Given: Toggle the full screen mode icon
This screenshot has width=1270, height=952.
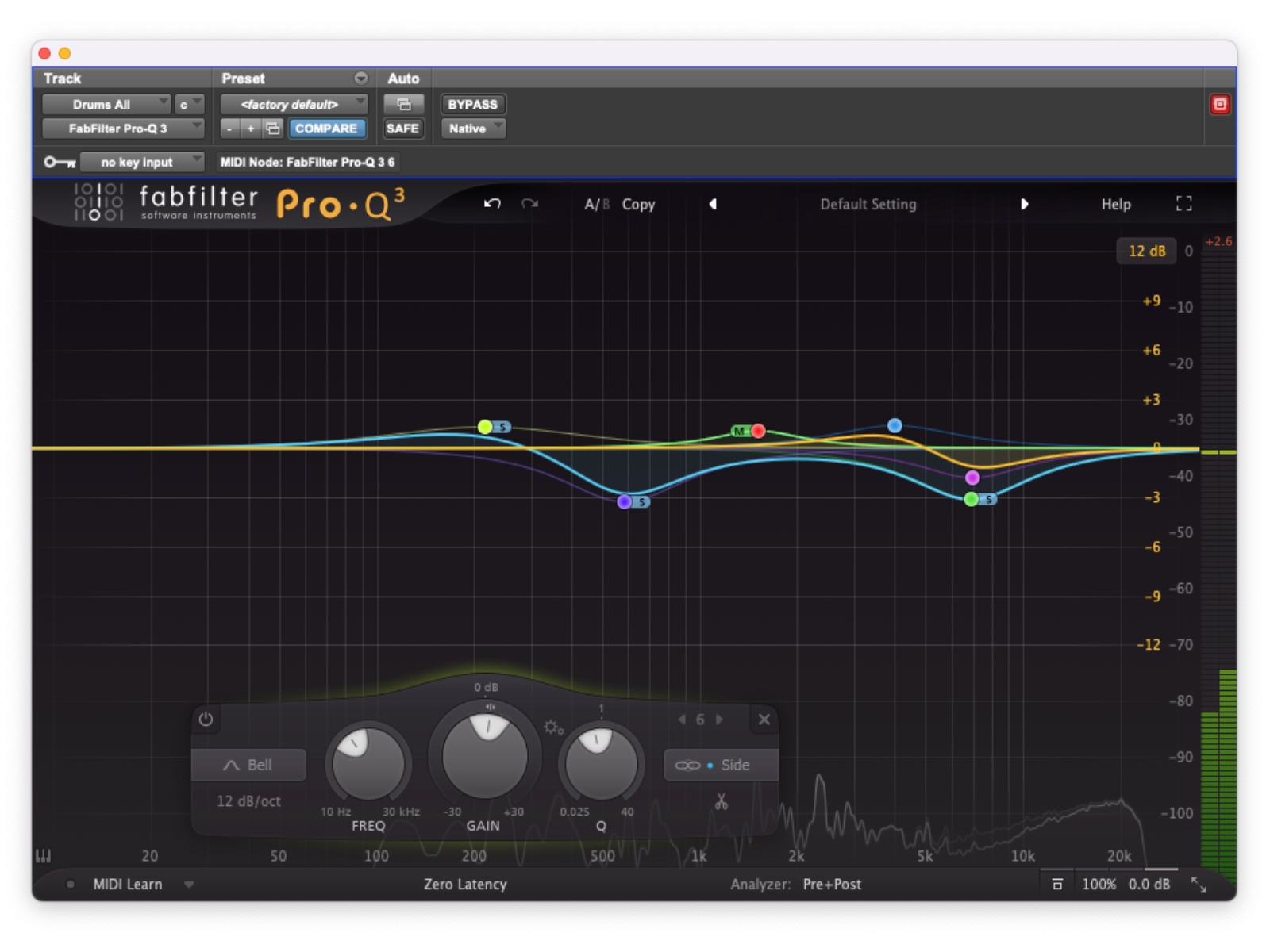Looking at the screenshot, I should coord(1183,204).
